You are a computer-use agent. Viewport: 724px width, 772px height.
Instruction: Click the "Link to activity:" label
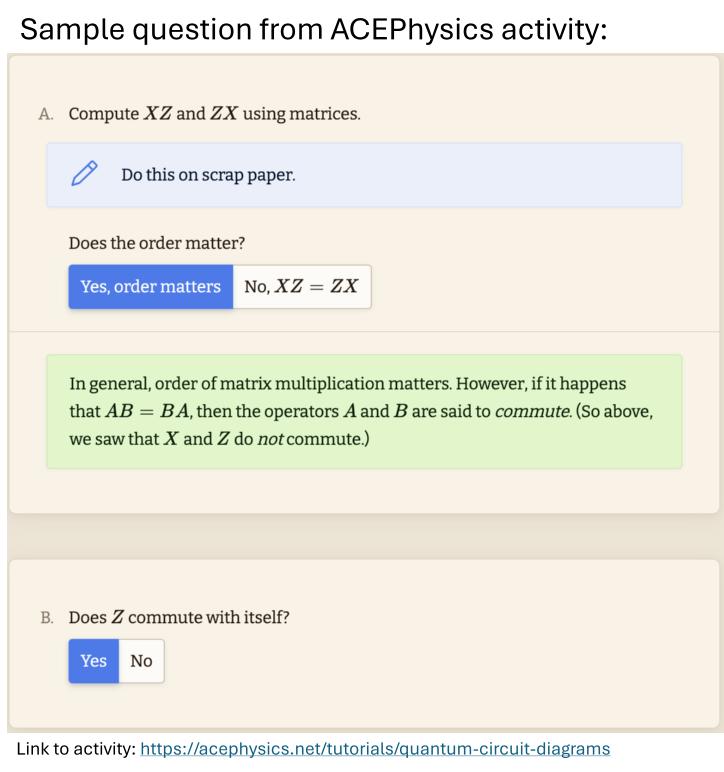coord(76,749)
